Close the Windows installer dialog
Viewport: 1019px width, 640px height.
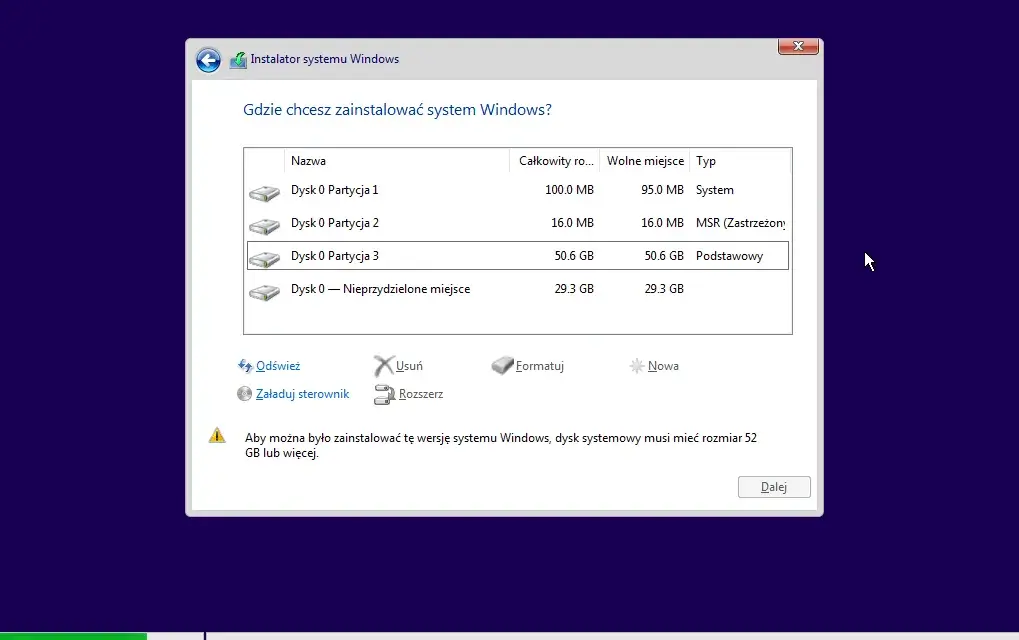(x=798, y=46)
